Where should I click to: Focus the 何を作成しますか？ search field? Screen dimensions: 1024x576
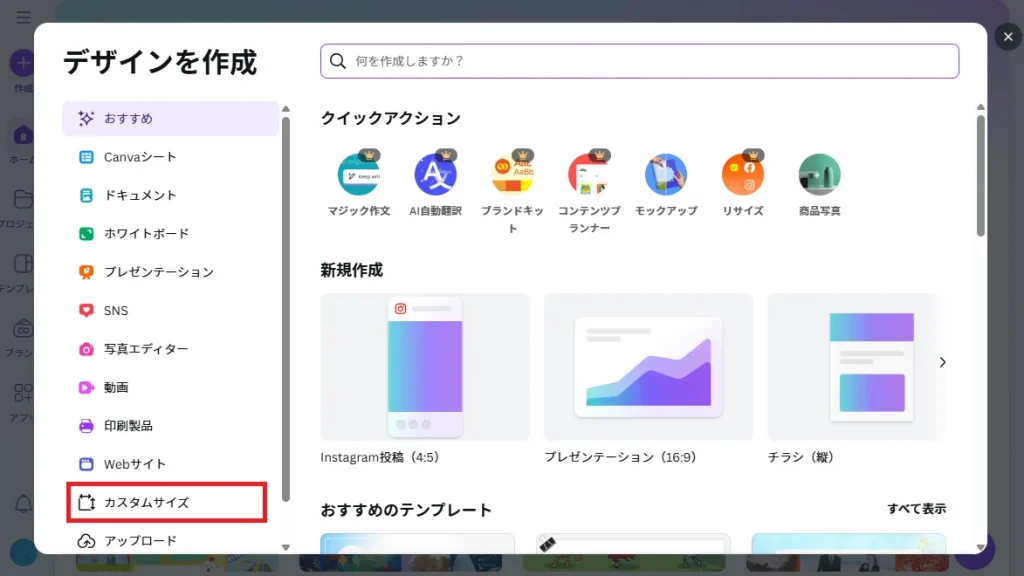[x=639, y=61]
